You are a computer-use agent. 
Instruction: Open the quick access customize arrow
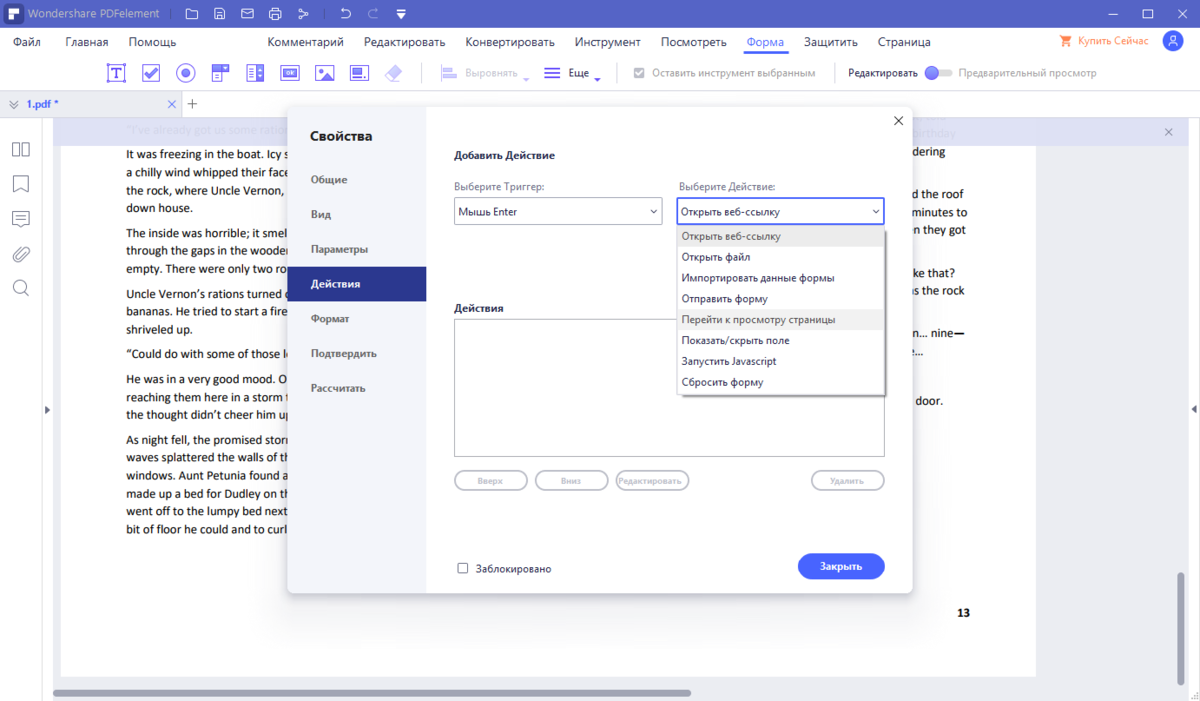[401, 14]
